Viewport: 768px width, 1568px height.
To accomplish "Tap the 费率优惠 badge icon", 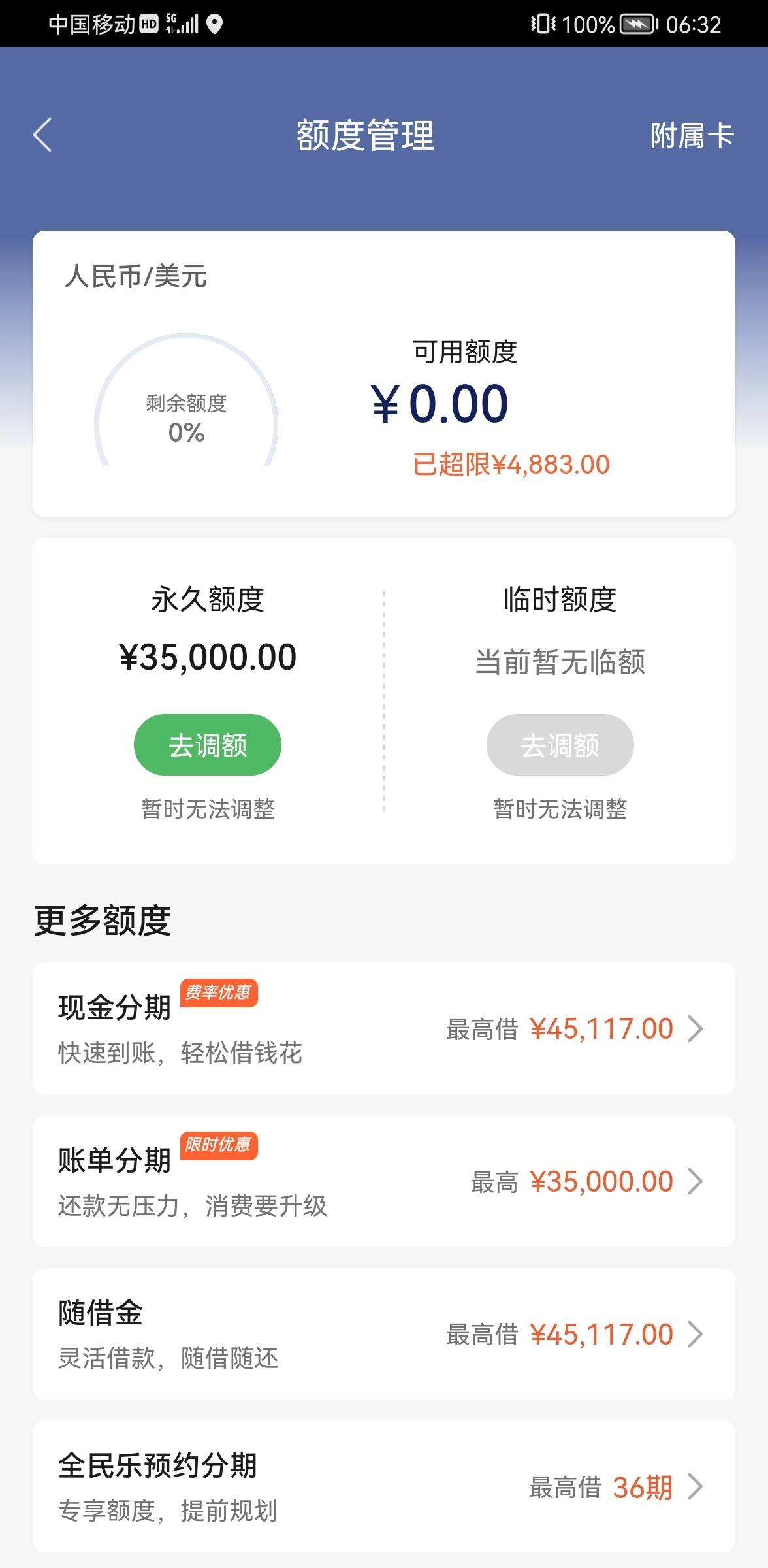I will click(219, 993).
